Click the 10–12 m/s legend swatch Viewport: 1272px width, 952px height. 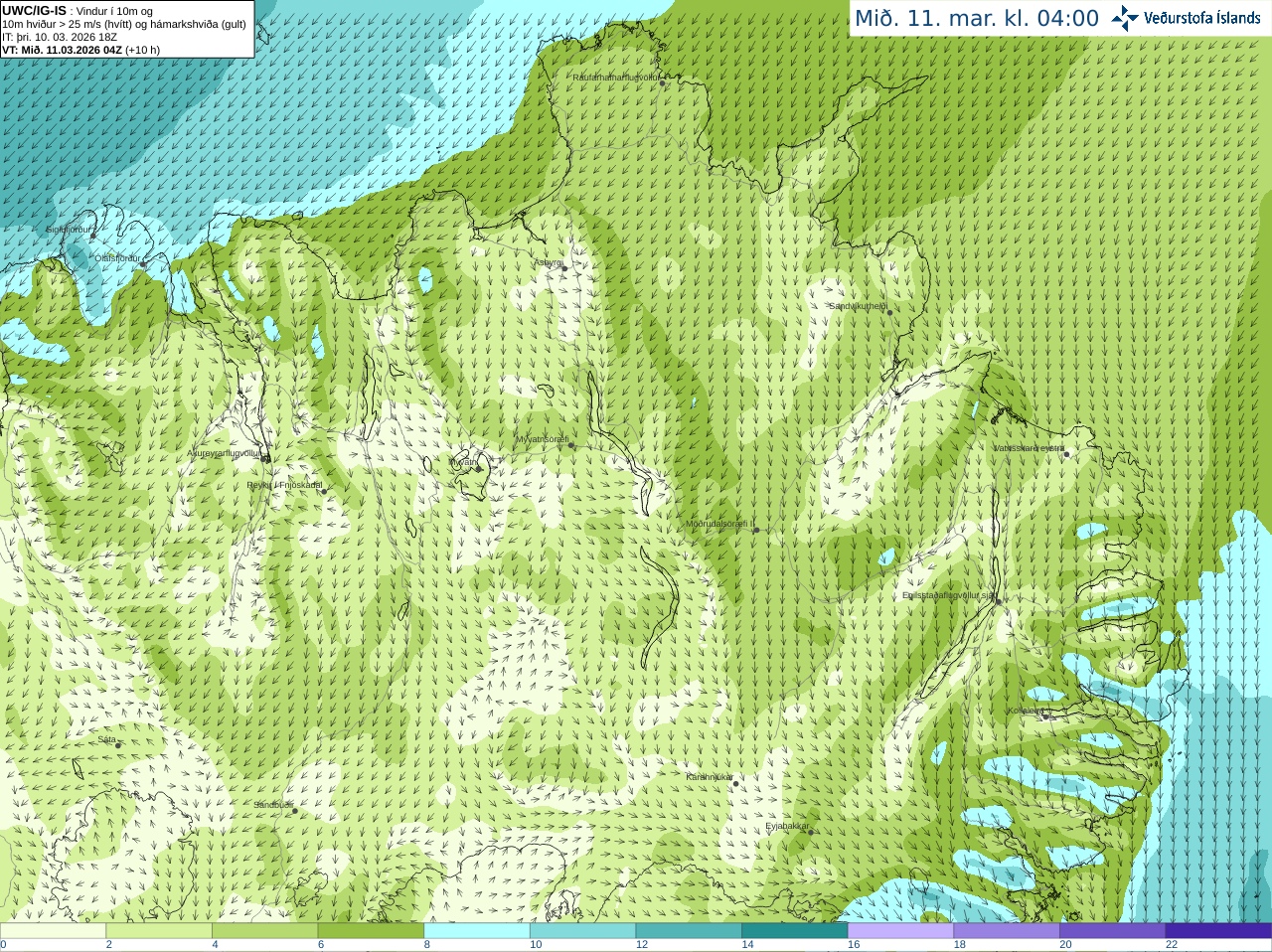582,931
